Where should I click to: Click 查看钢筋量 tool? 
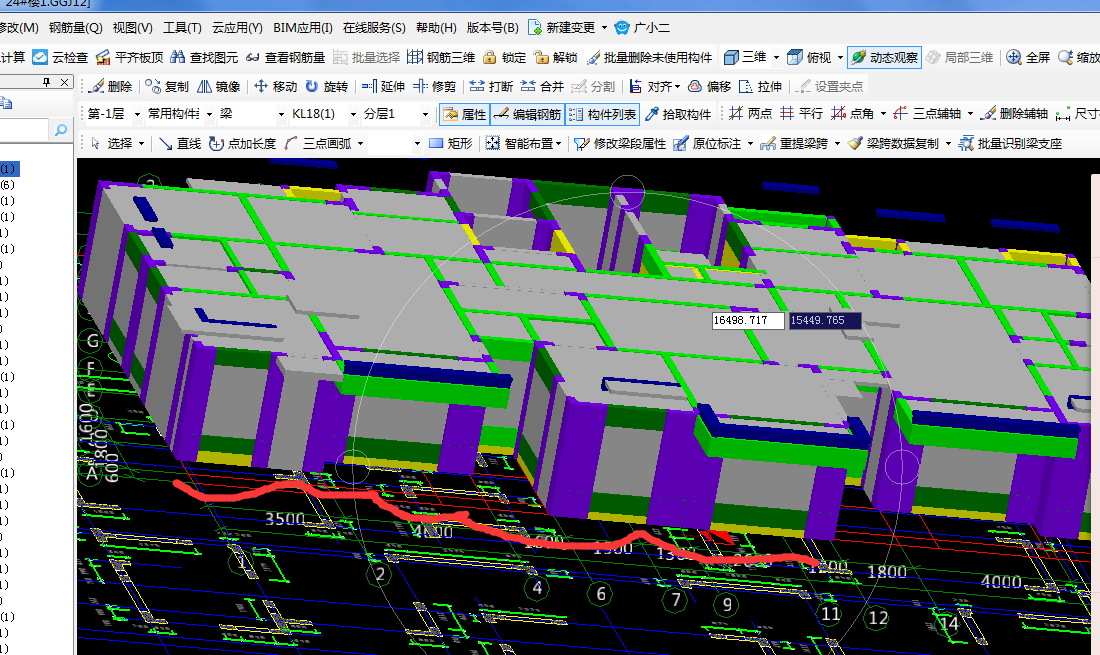click(x=285, y=57)
